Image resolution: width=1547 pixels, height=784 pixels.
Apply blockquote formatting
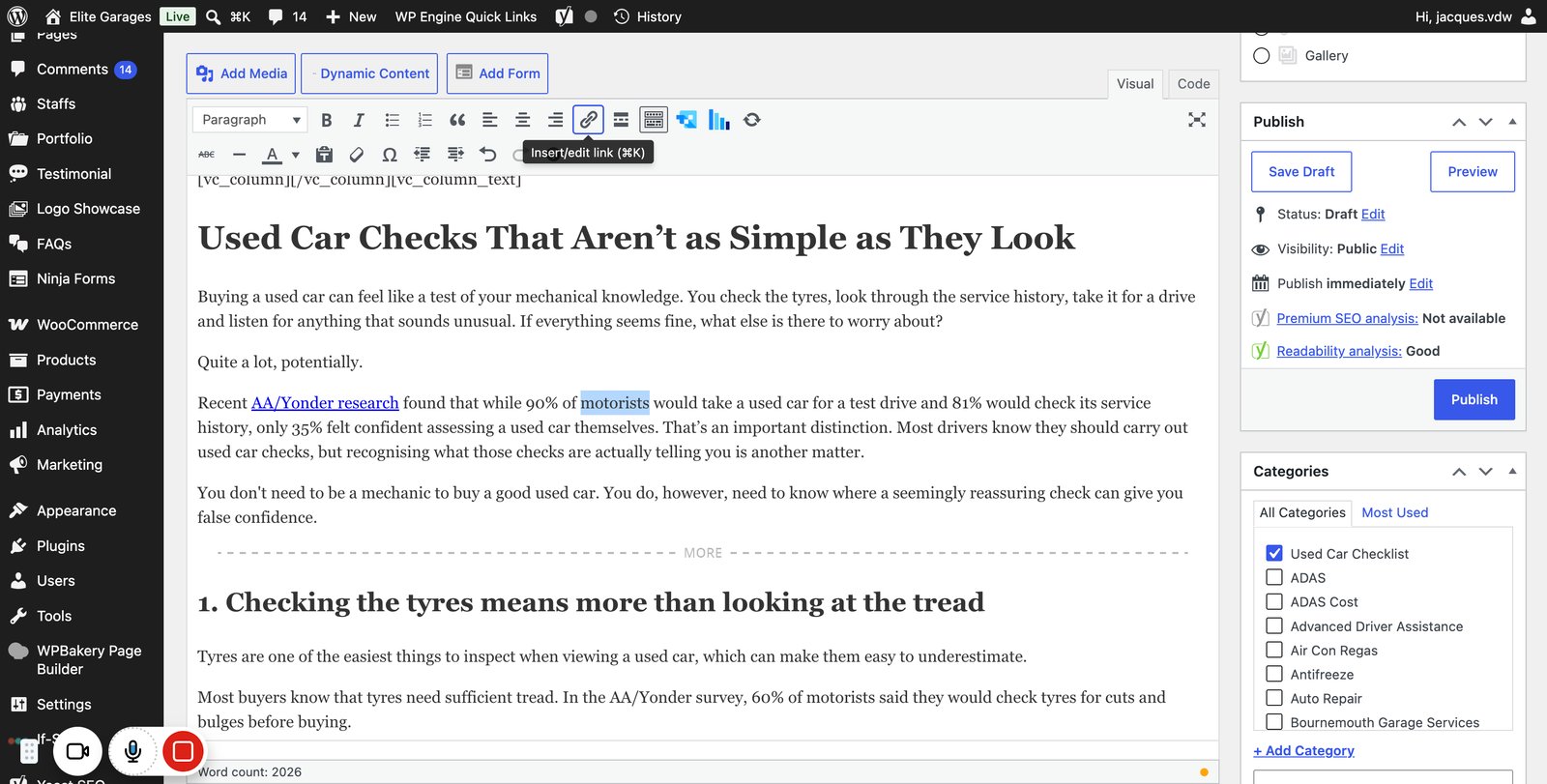457,120
